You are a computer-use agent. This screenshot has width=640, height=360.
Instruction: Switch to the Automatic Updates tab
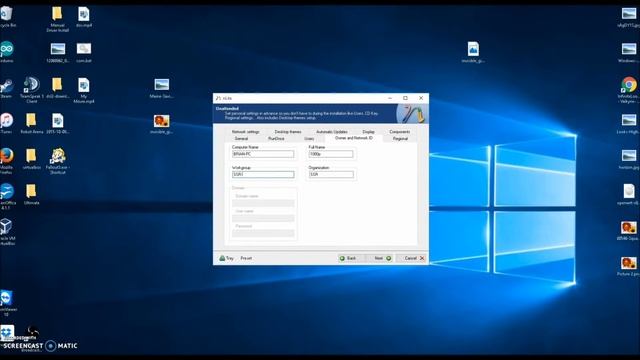[332, 132]
